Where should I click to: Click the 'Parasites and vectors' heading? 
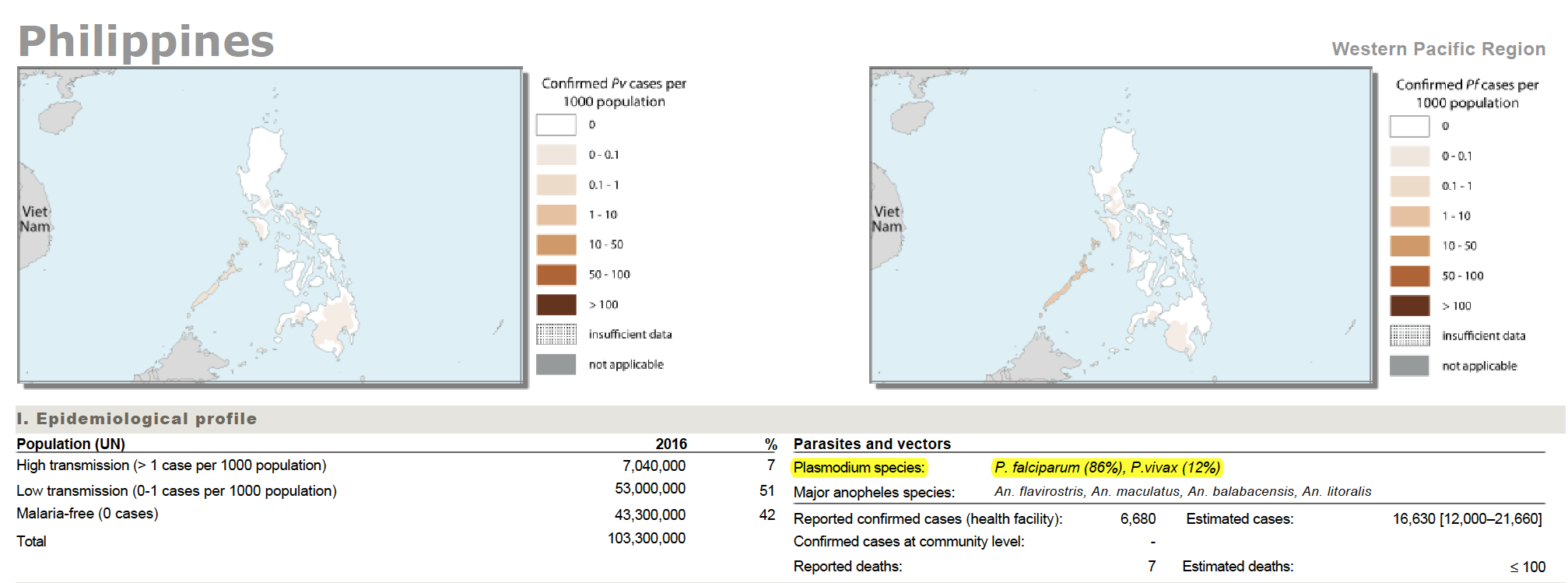click(872, 444)
